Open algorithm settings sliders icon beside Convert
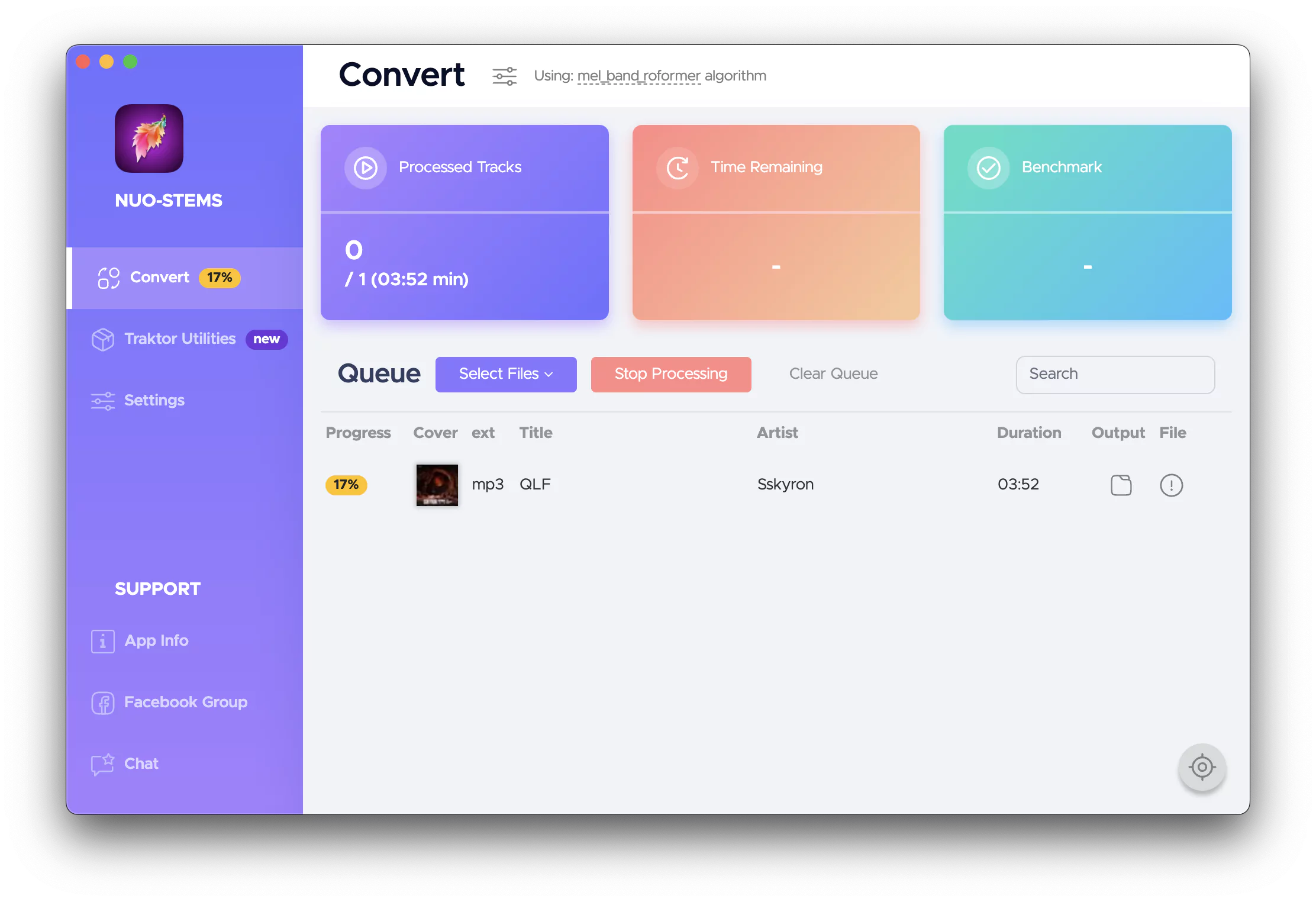 tap(505, 76)
